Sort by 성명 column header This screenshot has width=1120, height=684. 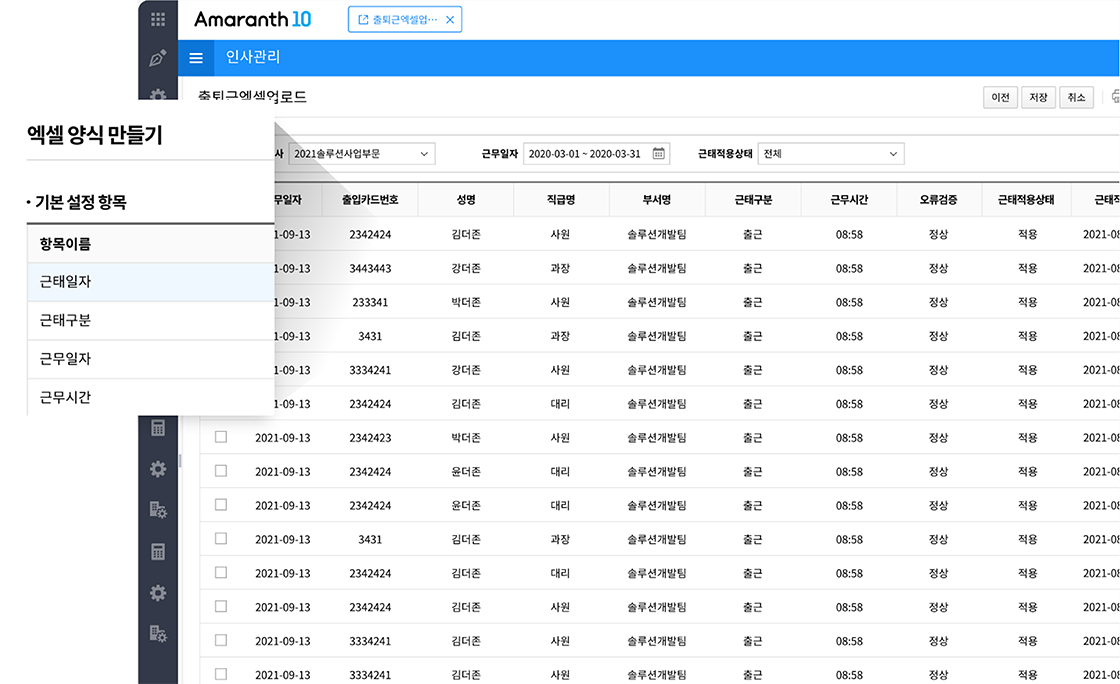point(466,200)
